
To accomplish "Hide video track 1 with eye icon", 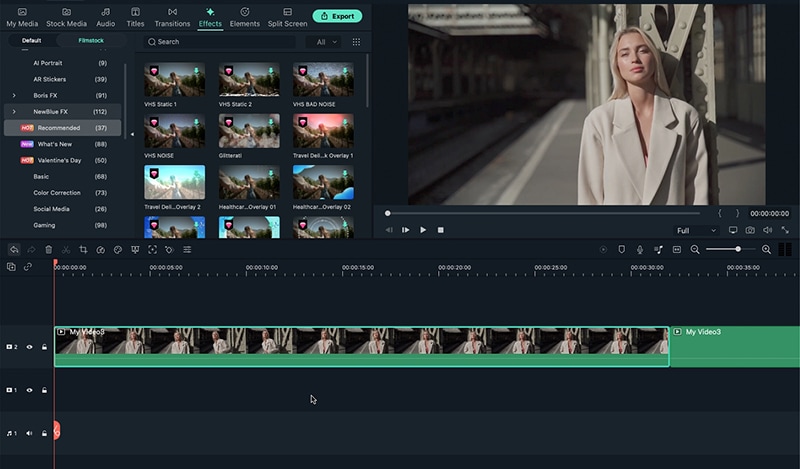I will pyautogui.click(x=30, y=390).
